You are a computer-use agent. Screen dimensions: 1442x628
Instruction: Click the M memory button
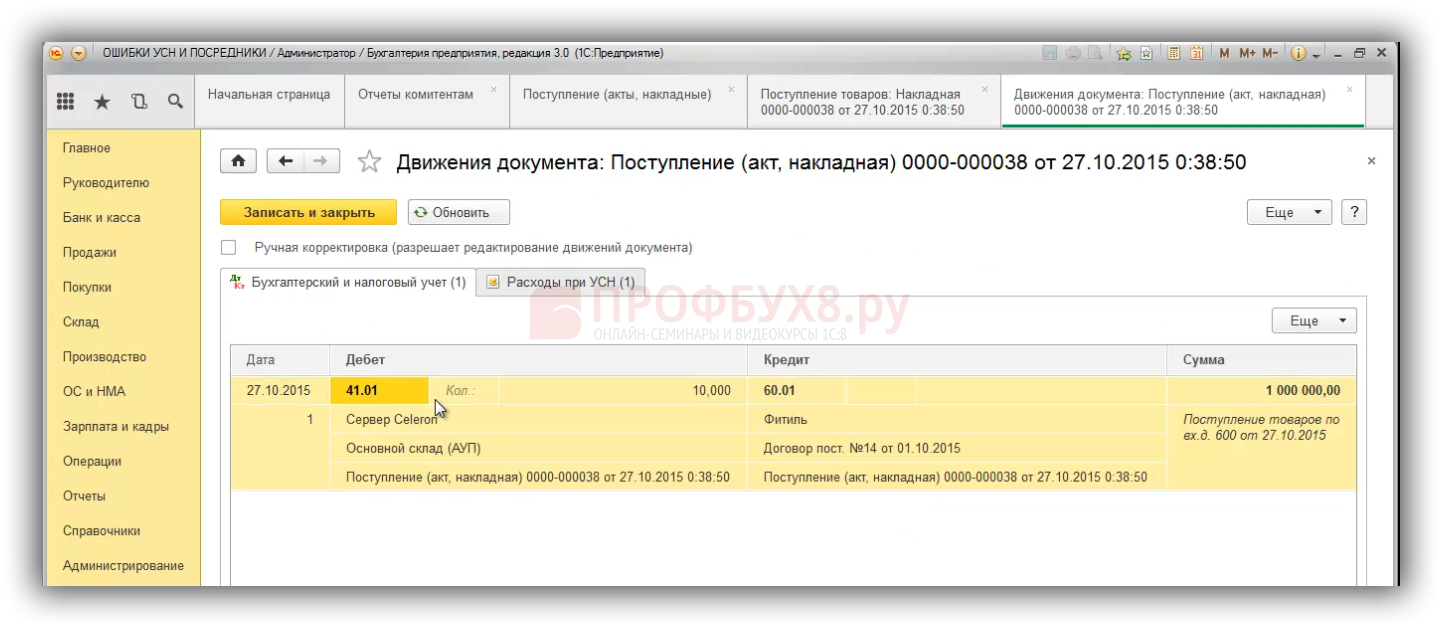(1224, 53)
